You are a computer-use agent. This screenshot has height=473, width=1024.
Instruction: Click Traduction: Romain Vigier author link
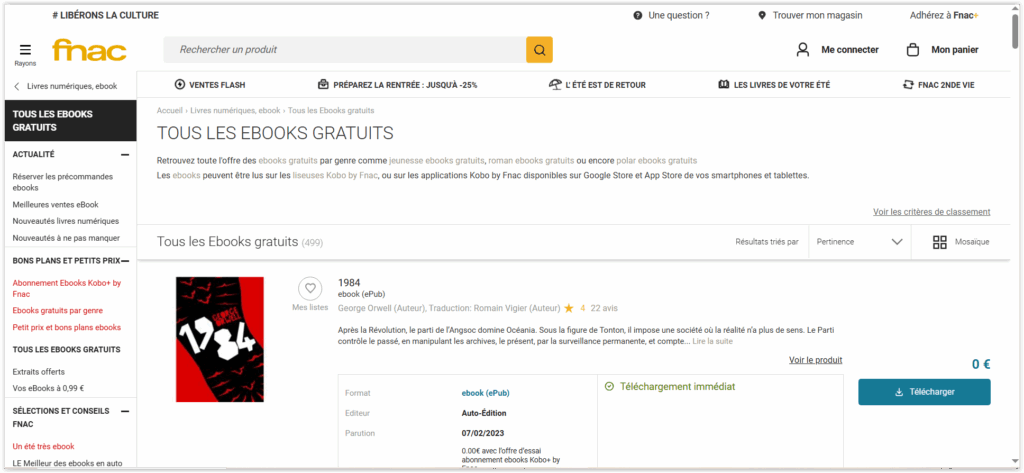[x=495, y=308]
